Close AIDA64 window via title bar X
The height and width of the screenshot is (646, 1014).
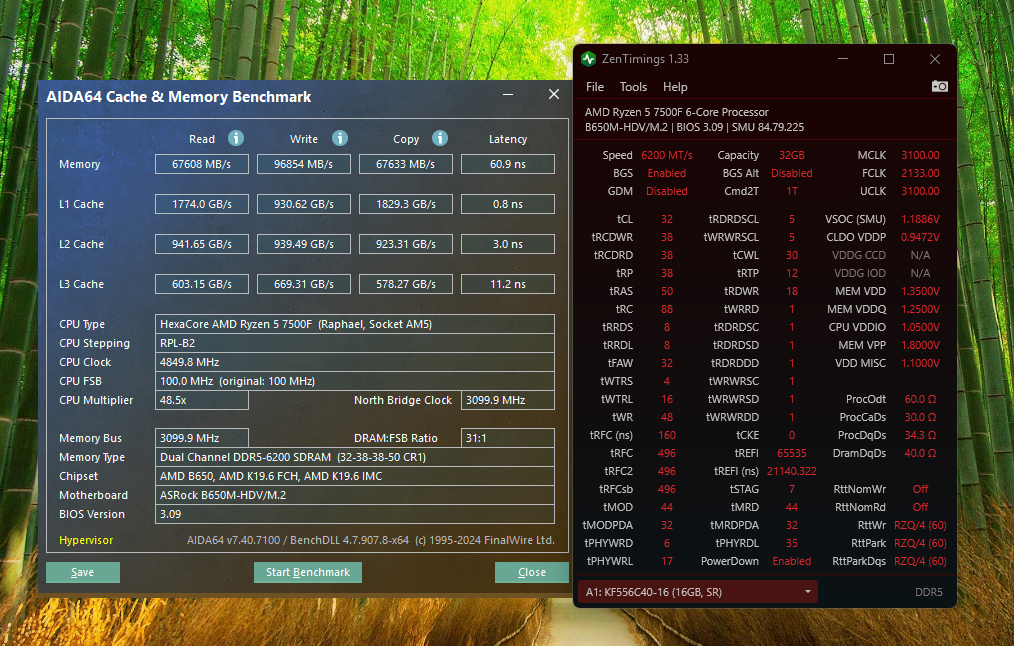[554, 94]
